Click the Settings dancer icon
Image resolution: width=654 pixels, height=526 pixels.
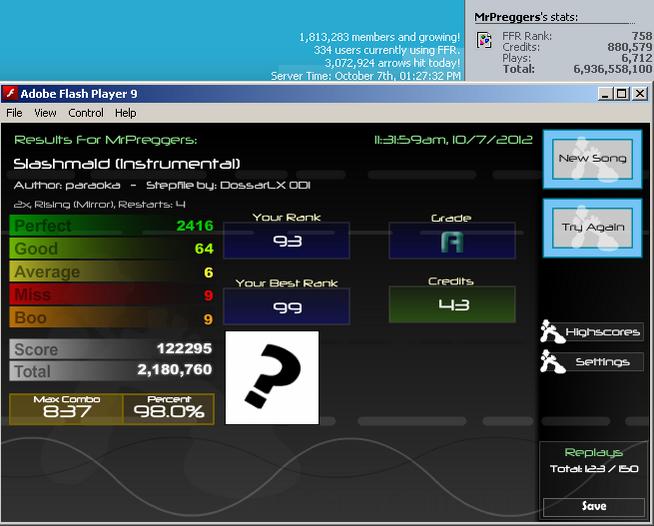552,361
